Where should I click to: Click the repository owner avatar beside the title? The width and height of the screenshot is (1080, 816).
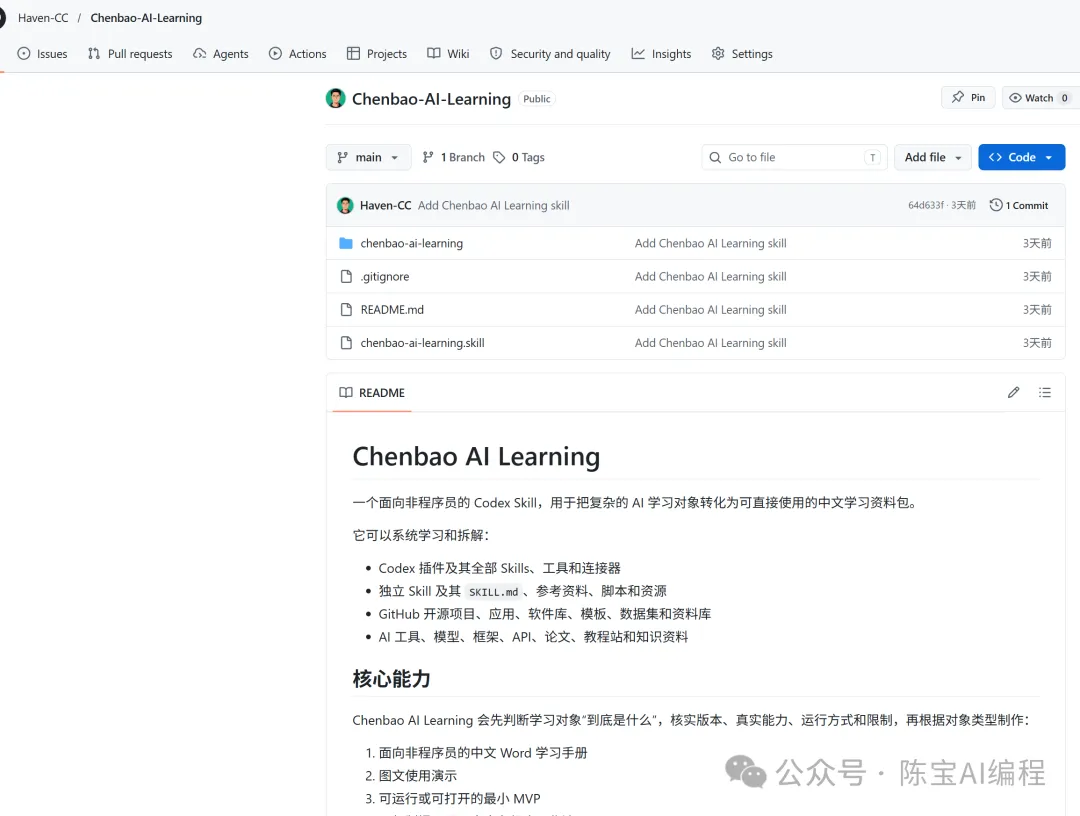(x=335, y=98)
